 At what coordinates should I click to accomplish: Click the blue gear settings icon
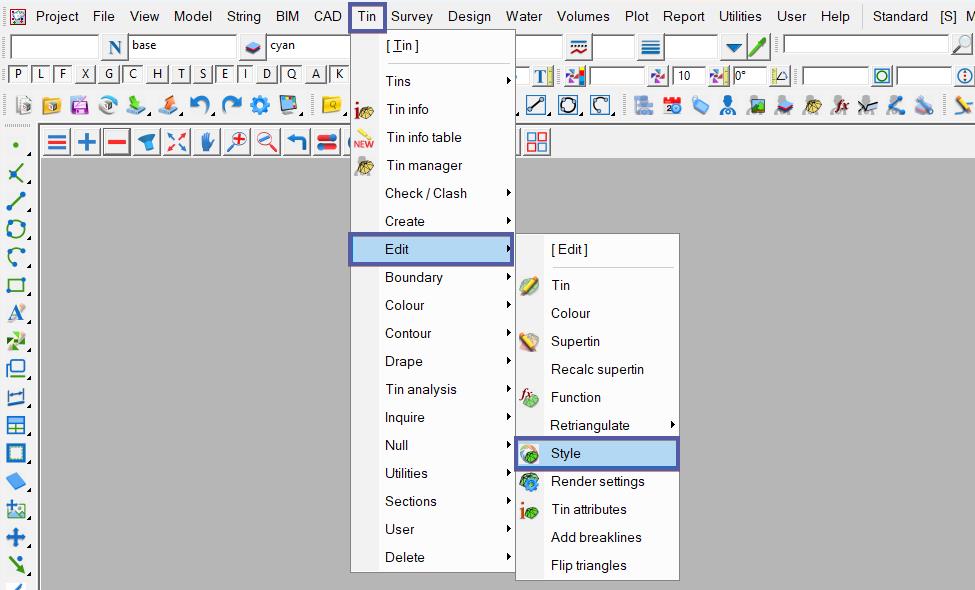[260, 105]
